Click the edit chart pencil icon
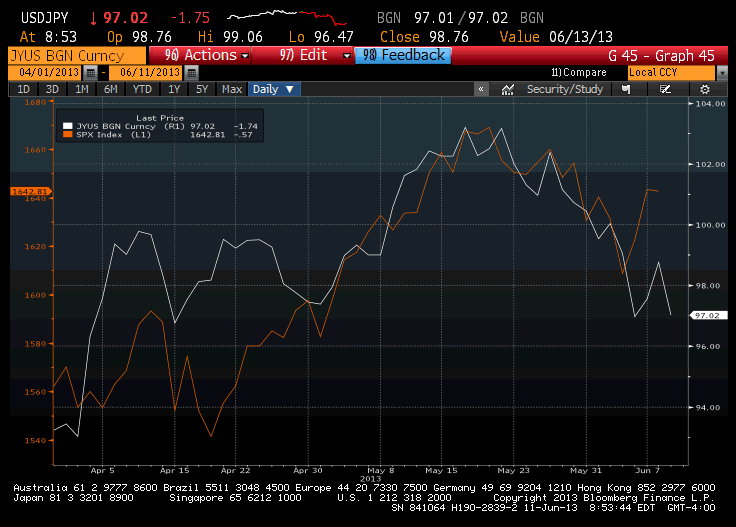 [665, 89]
